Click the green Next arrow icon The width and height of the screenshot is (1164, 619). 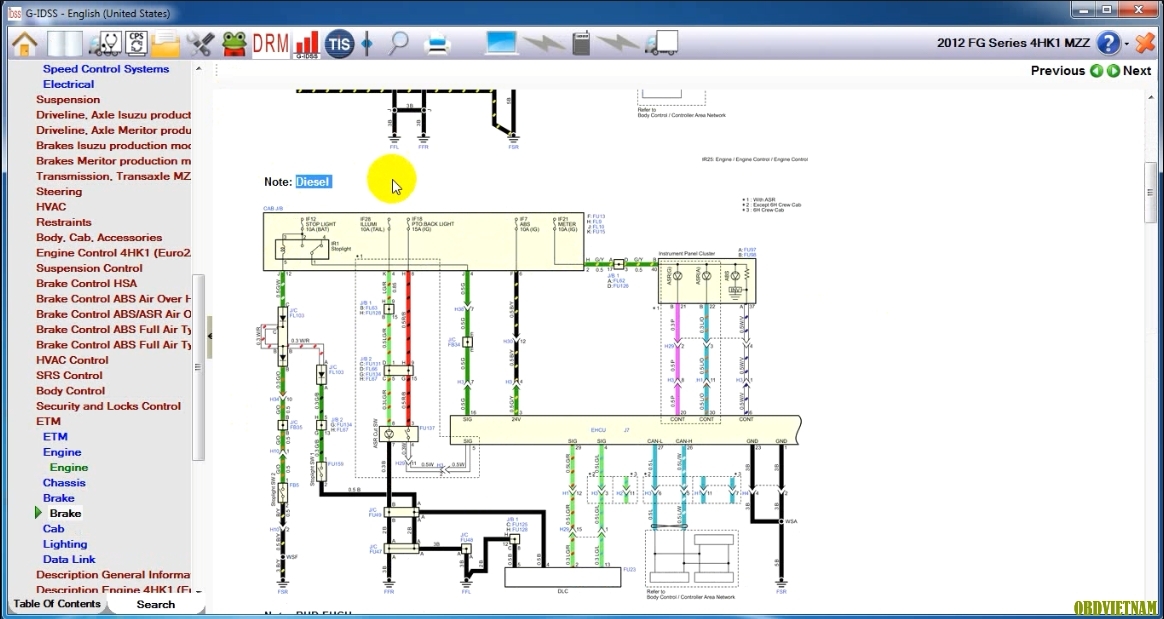tap(1113, 71)
